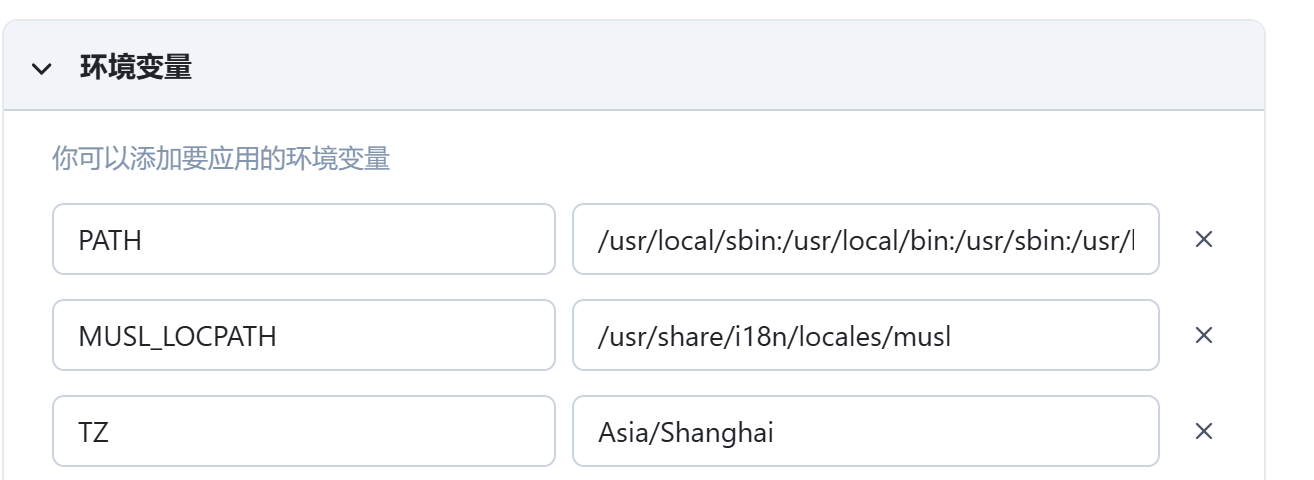Click the 你可以添加要应用的环境变量 description text
Screen dimensions: 1314x480
tap(221, 158)
